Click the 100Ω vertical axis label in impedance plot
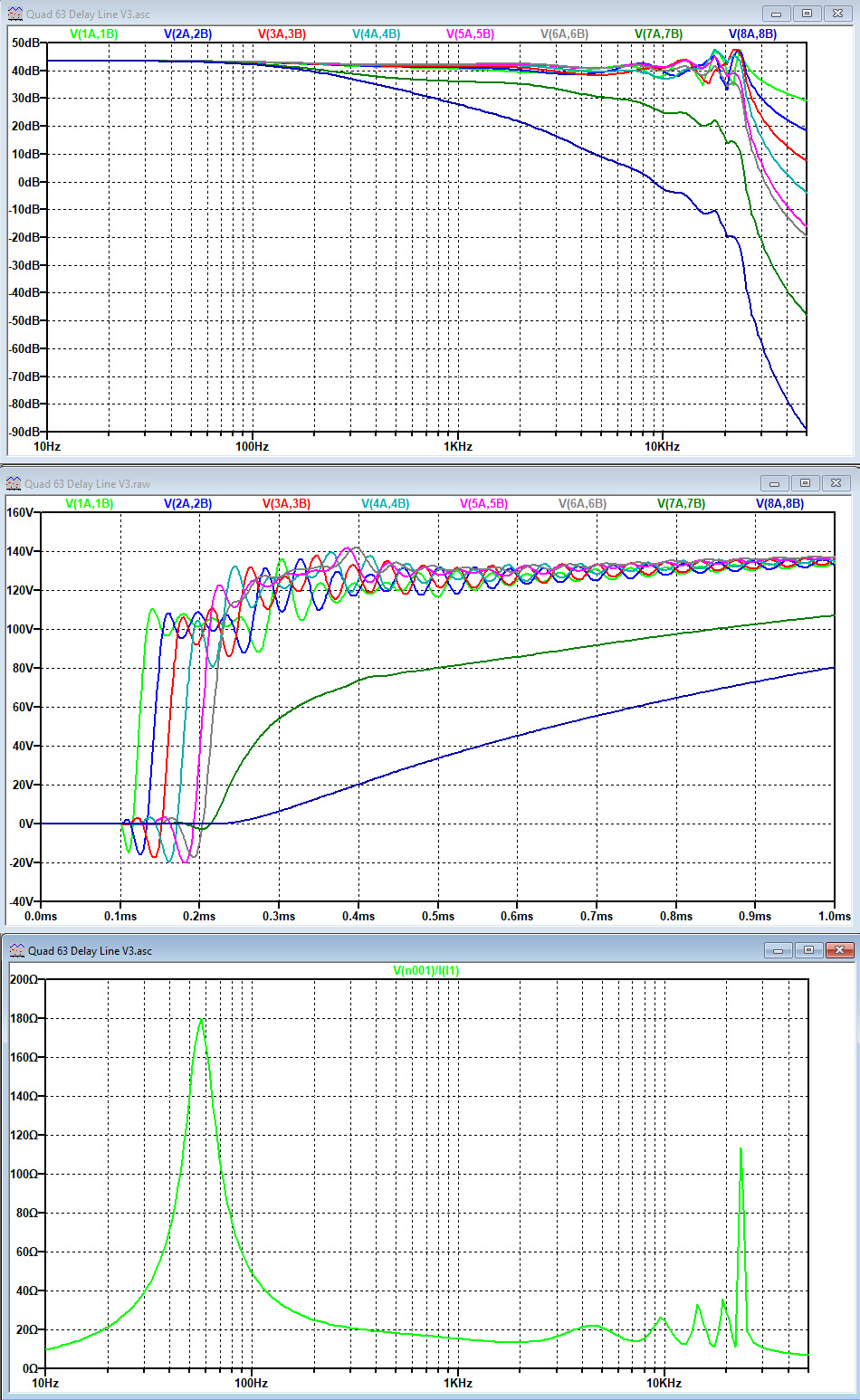The image size is (860, 1400). pos(24,1174)
